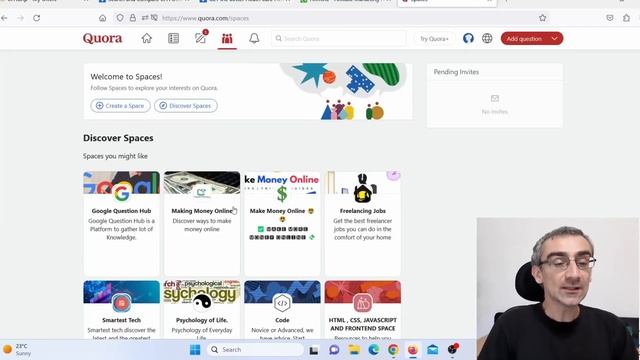This screenshot has width=640, height=360.
Task: Open the language globe icon
Action: pyautogui.click(x=487, y=38)
